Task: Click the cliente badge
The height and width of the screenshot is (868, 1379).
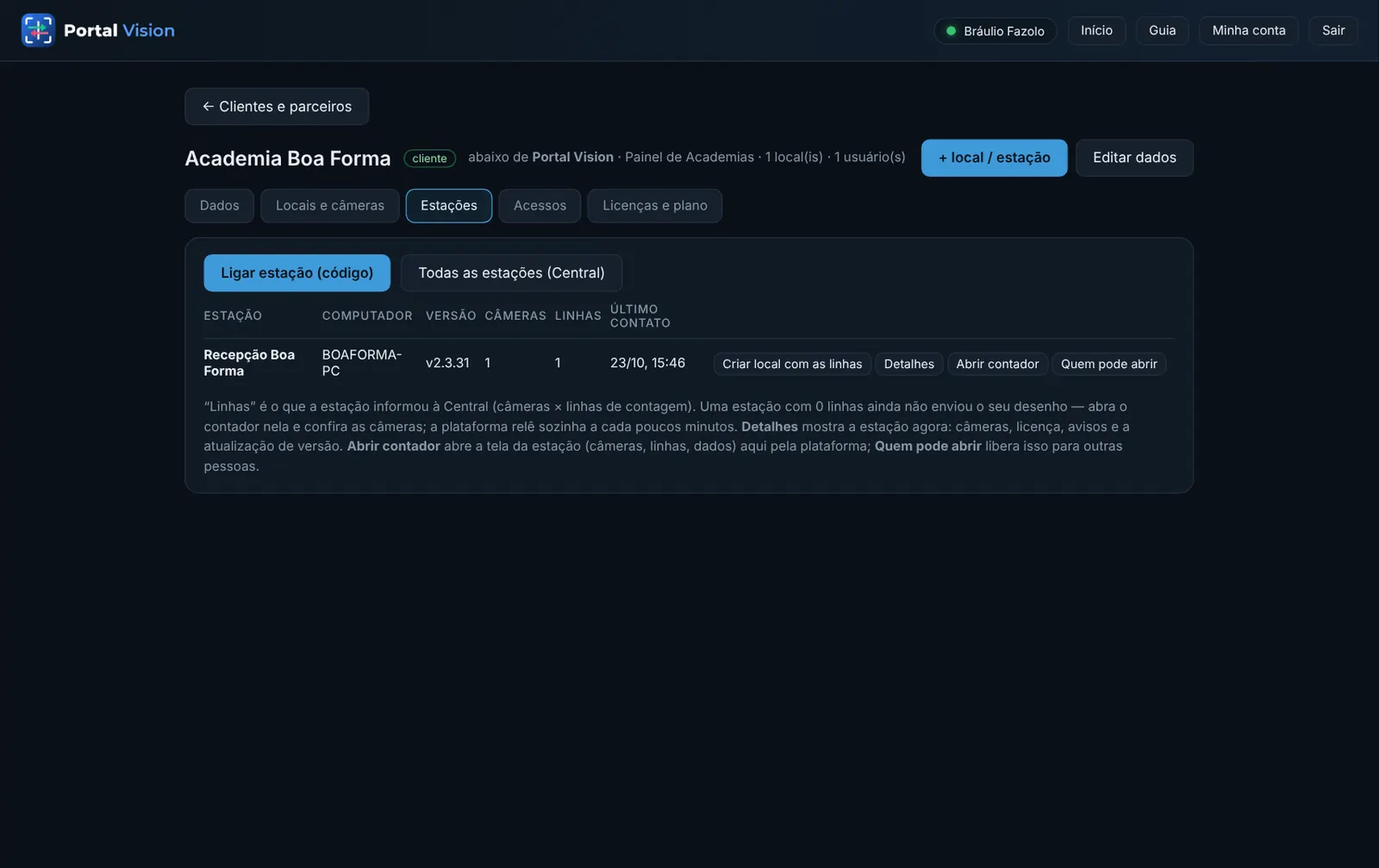Action: pyautogui.click(x=429, y=159)
